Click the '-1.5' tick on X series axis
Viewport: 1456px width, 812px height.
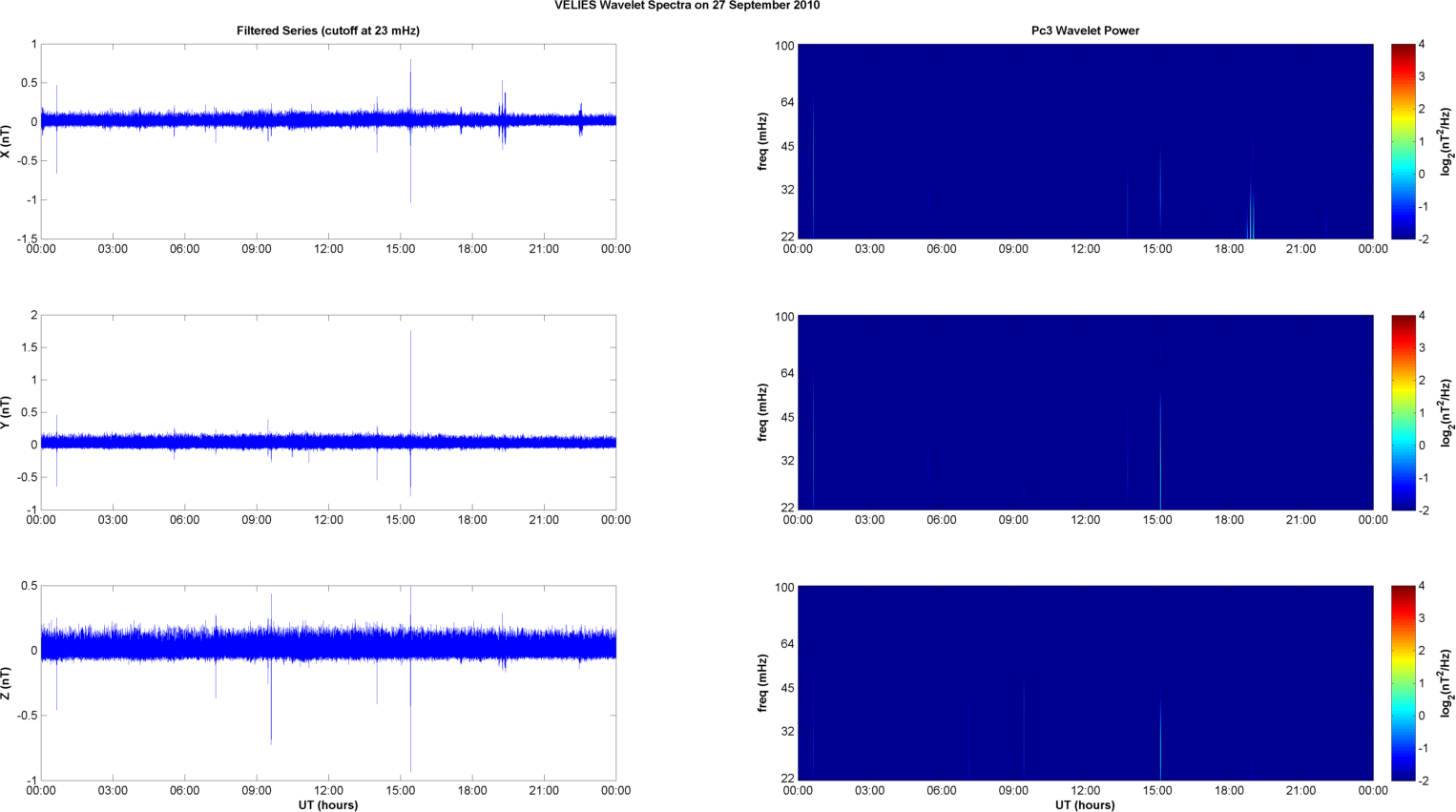[27, 239]
